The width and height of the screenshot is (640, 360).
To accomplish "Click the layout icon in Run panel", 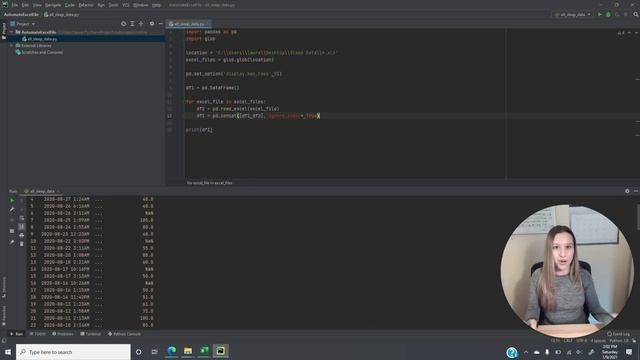I will point(12,231).
